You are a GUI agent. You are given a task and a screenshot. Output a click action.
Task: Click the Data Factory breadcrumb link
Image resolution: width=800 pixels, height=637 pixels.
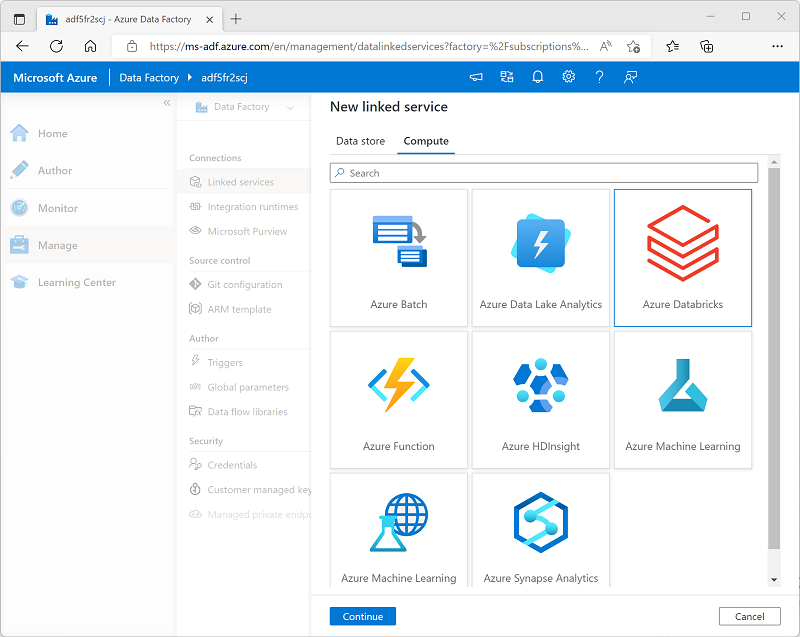point(149,78)
